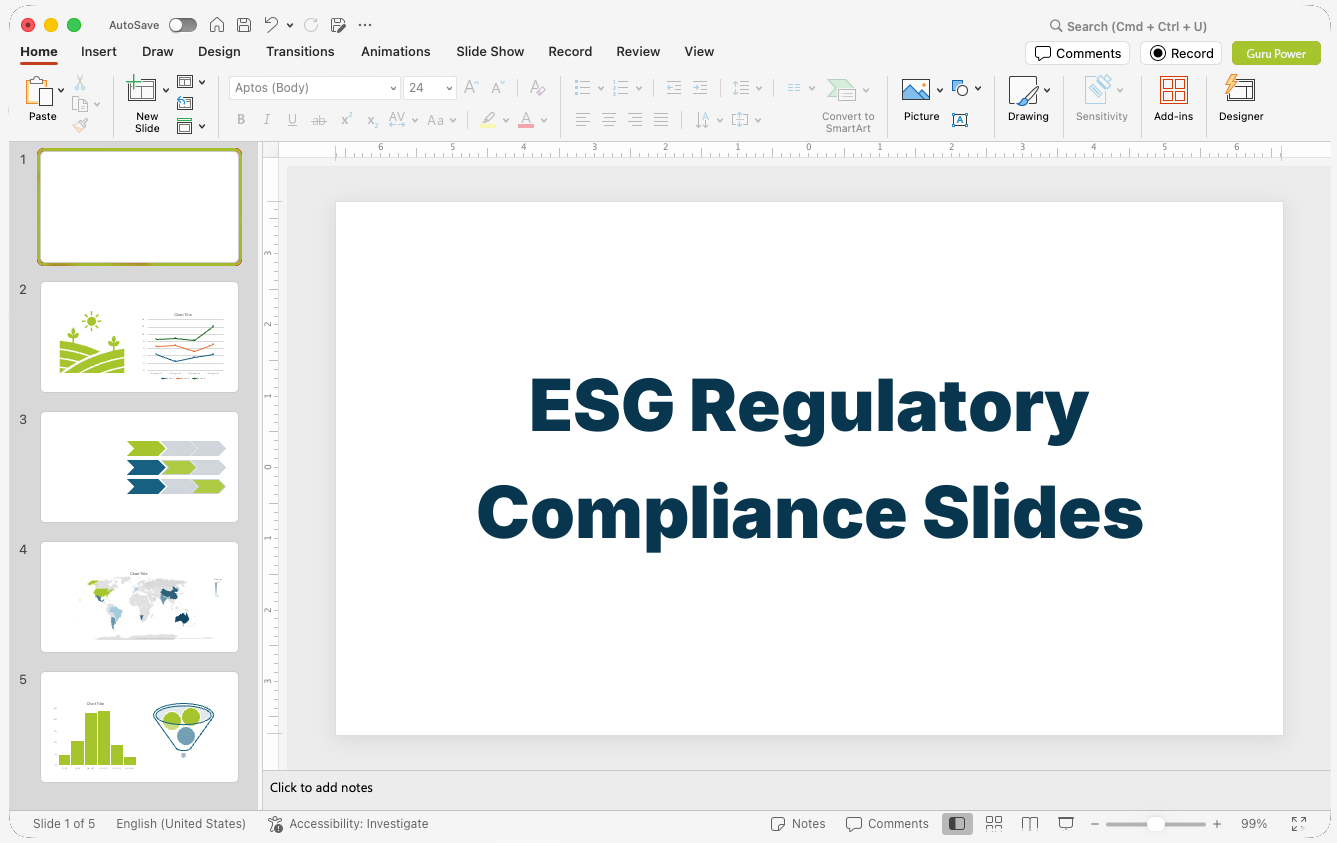Select slide 2 thumbnail with line chart
The width and height of the screenshot is (1337, 843).
coord(140,337)
